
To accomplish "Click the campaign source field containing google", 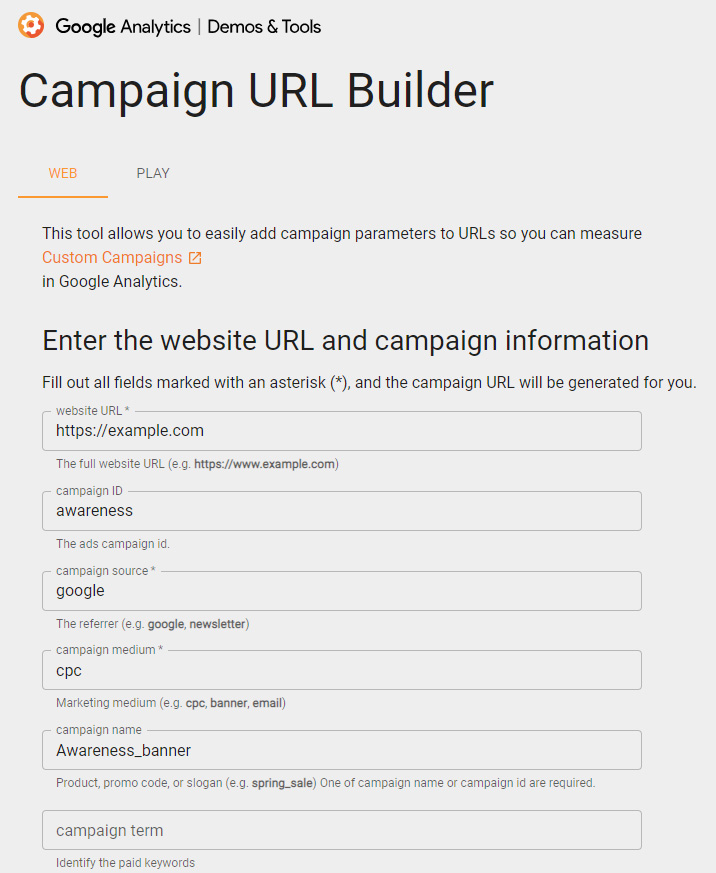I will point(342,591).
